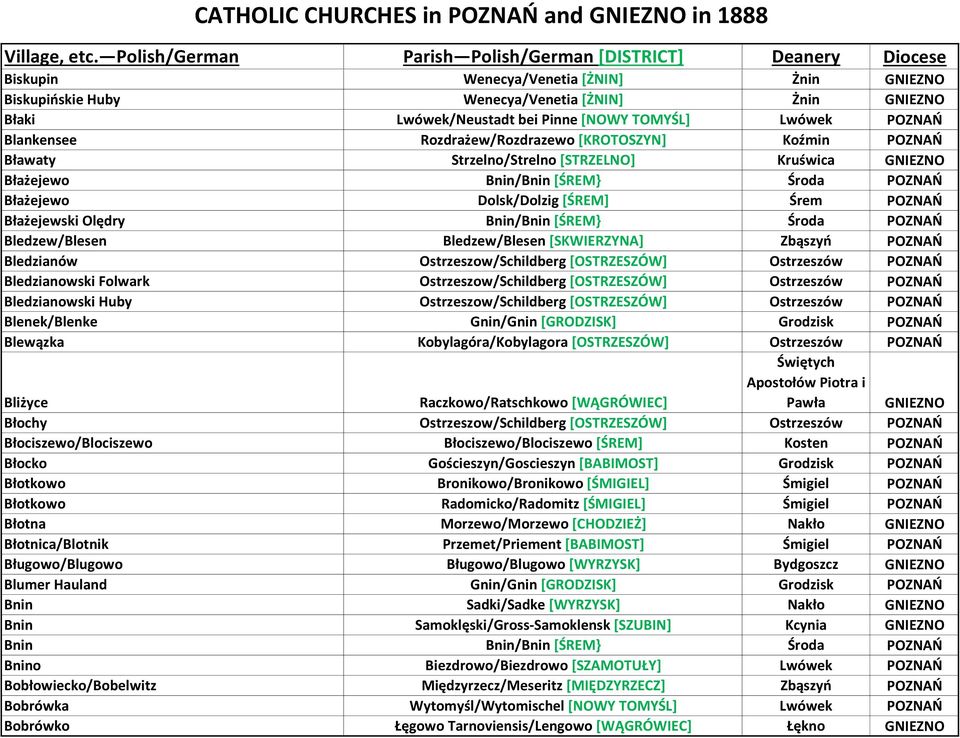
Task: Click 'Błociszewo/Blociszewo [ŚREM]' parish cell
Action: click(x=542, y=443)
